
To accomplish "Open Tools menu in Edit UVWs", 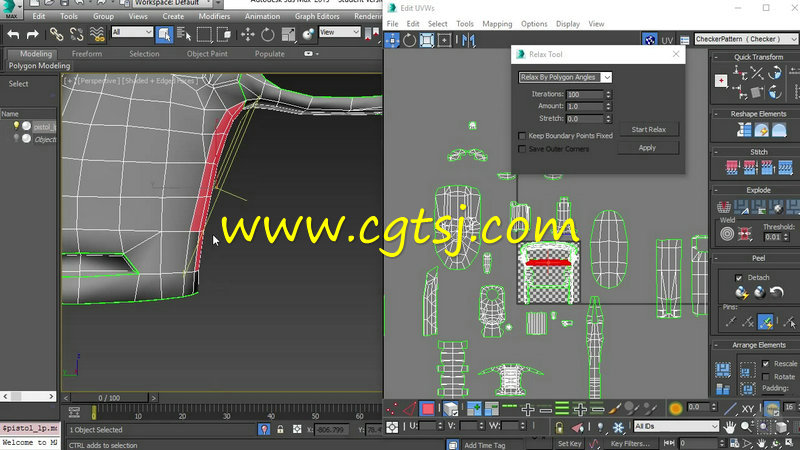I will click(465, 24).
